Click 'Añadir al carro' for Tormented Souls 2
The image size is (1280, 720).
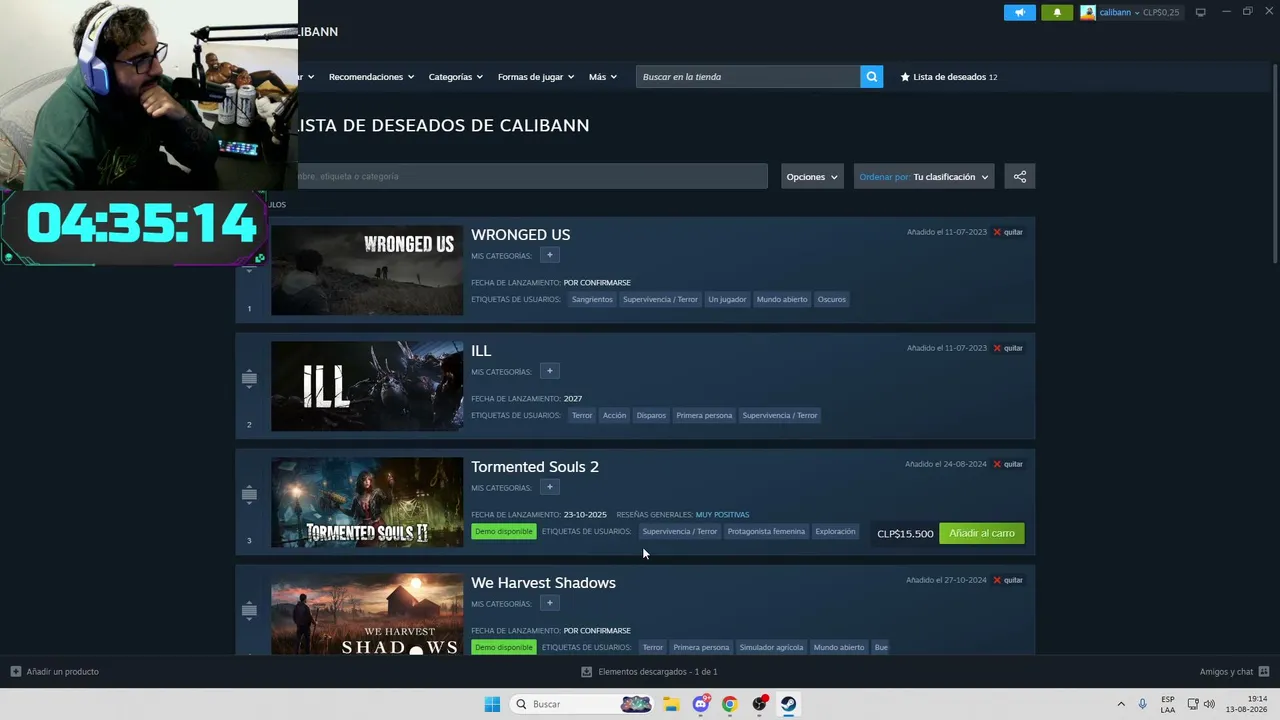click(x=982, y=533)
